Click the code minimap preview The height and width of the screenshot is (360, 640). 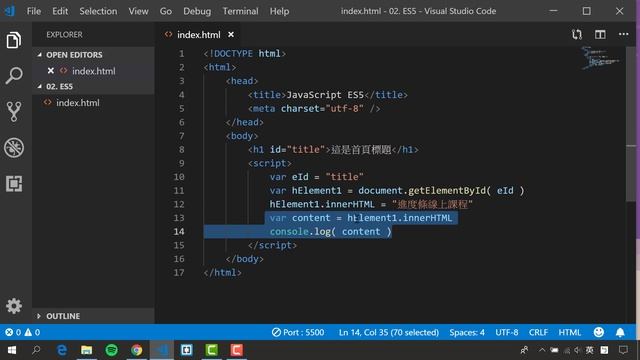point(600,58)
